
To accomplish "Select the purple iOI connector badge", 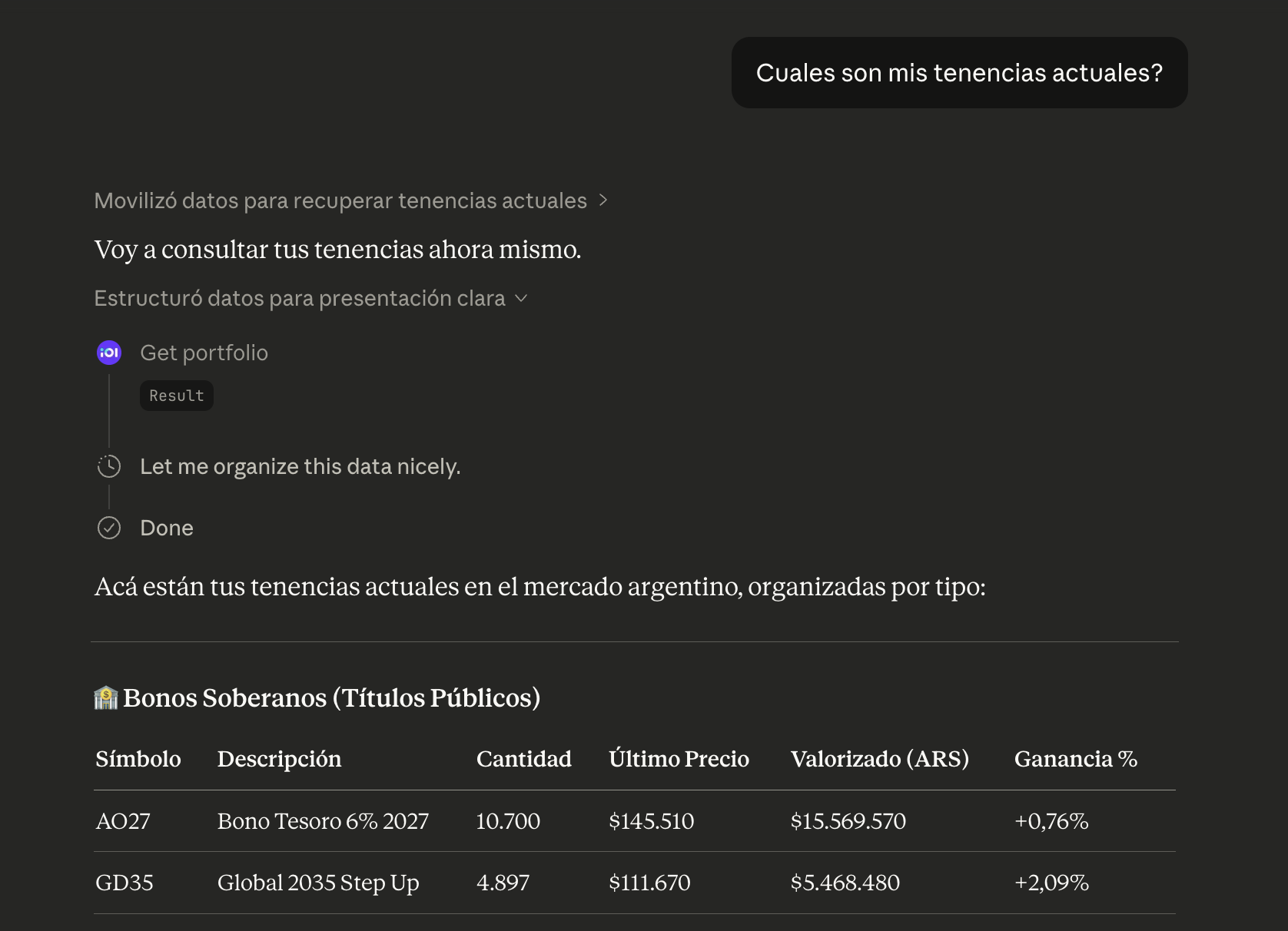I will tap(109, 353).
